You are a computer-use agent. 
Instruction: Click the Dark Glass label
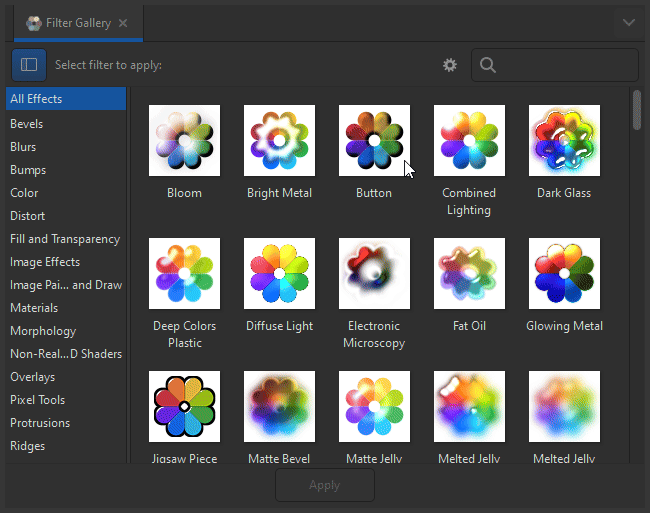point(564,193)
